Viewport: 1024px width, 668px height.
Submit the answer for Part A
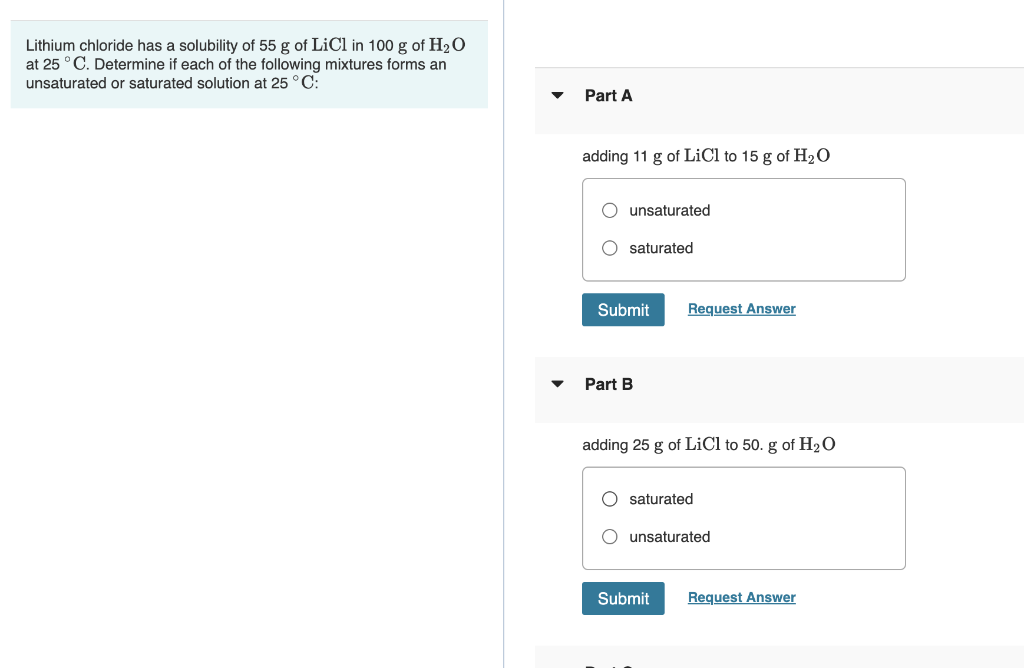pos(622,309)
